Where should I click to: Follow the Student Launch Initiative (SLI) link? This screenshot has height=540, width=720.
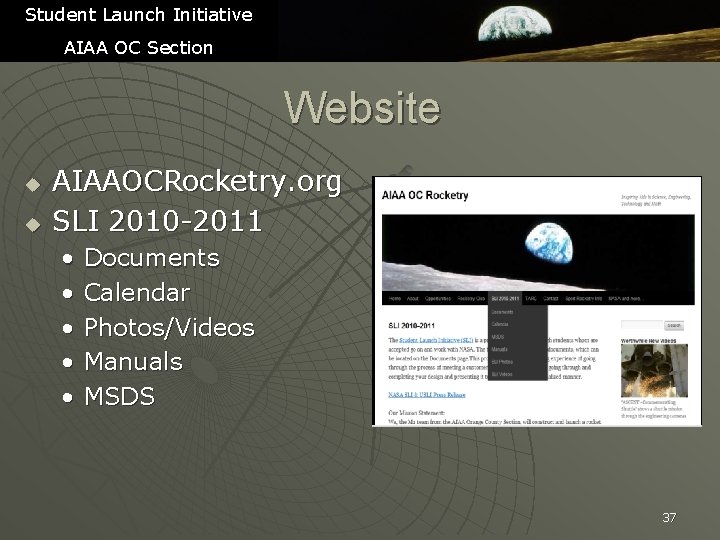click(x=436, y=340)
